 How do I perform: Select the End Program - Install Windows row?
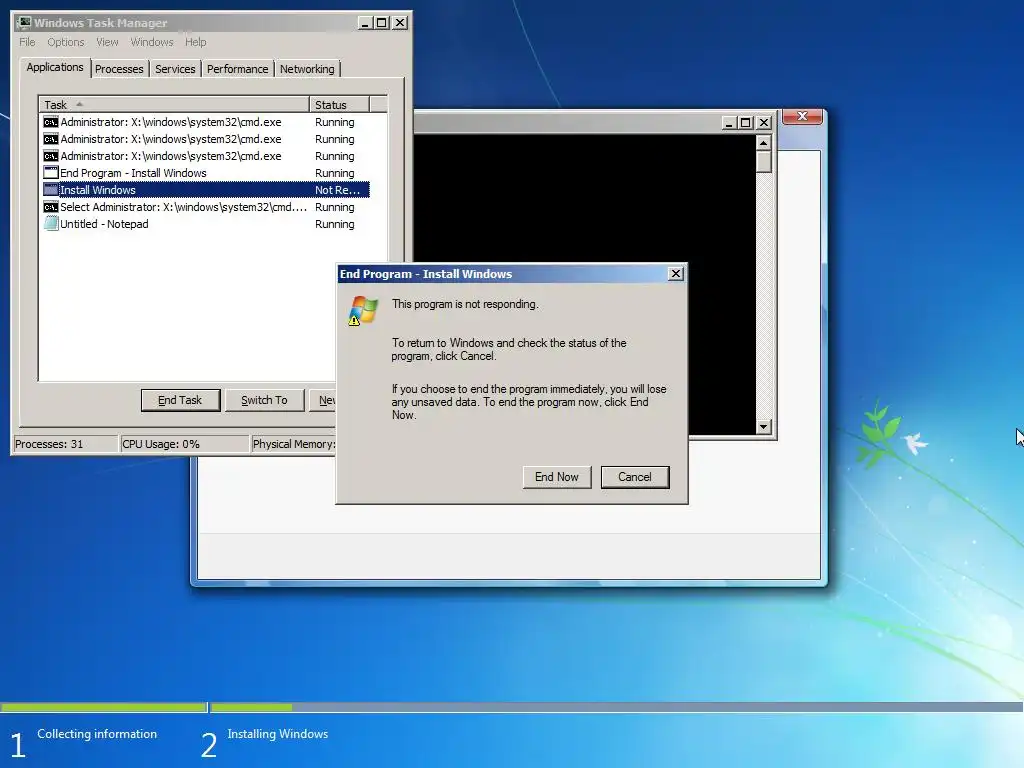(205, 173)
